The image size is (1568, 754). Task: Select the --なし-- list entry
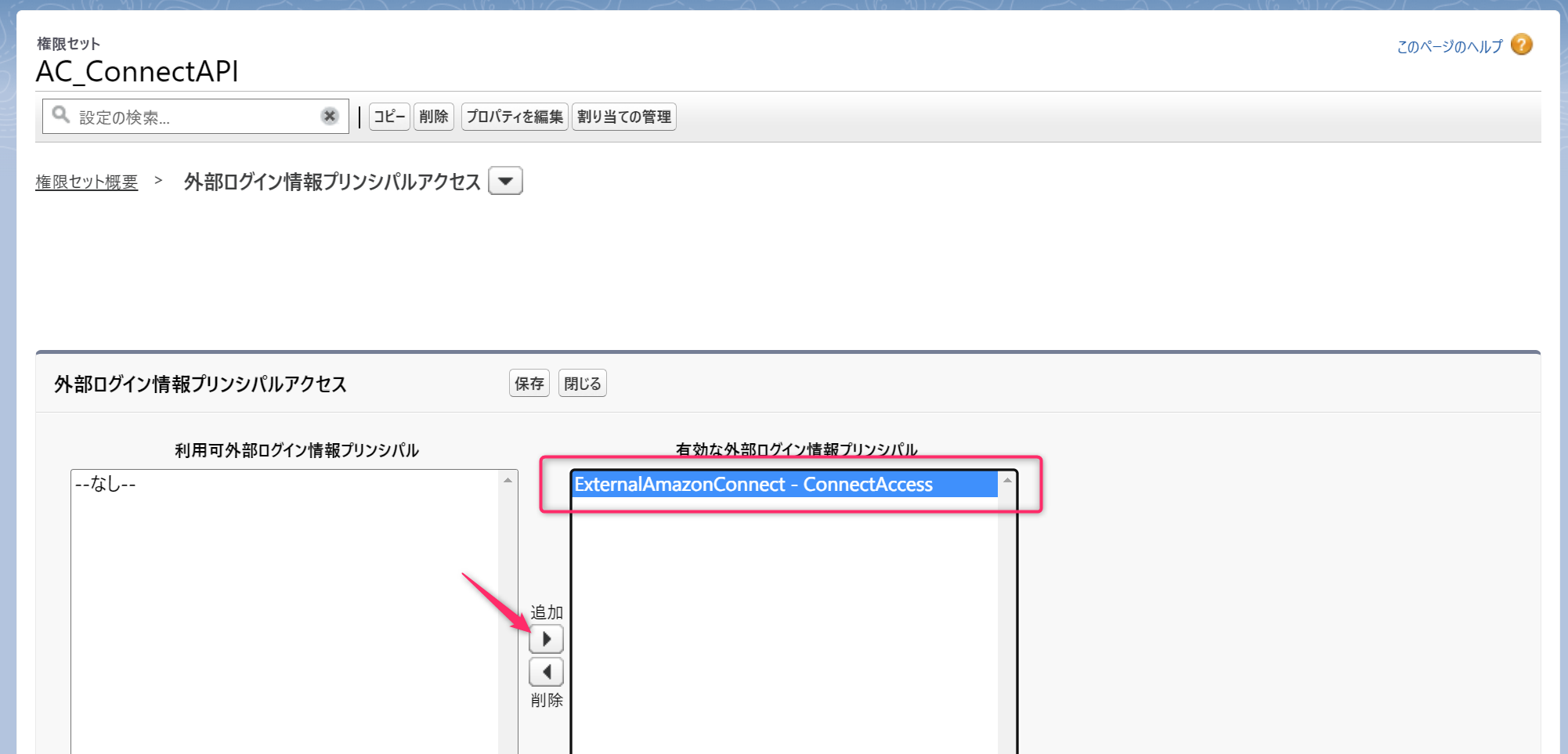[x=285, y=485]
